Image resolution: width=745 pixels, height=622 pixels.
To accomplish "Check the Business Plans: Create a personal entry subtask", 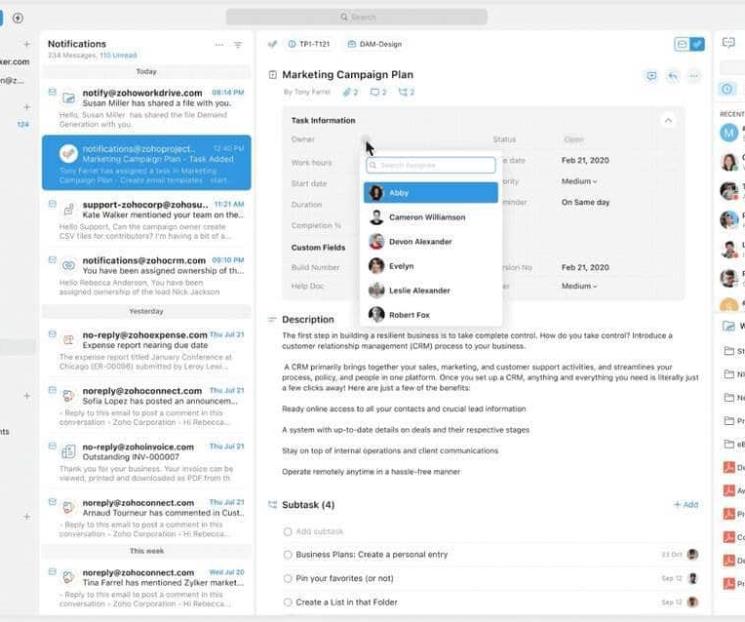I will (x=287, y=555).
